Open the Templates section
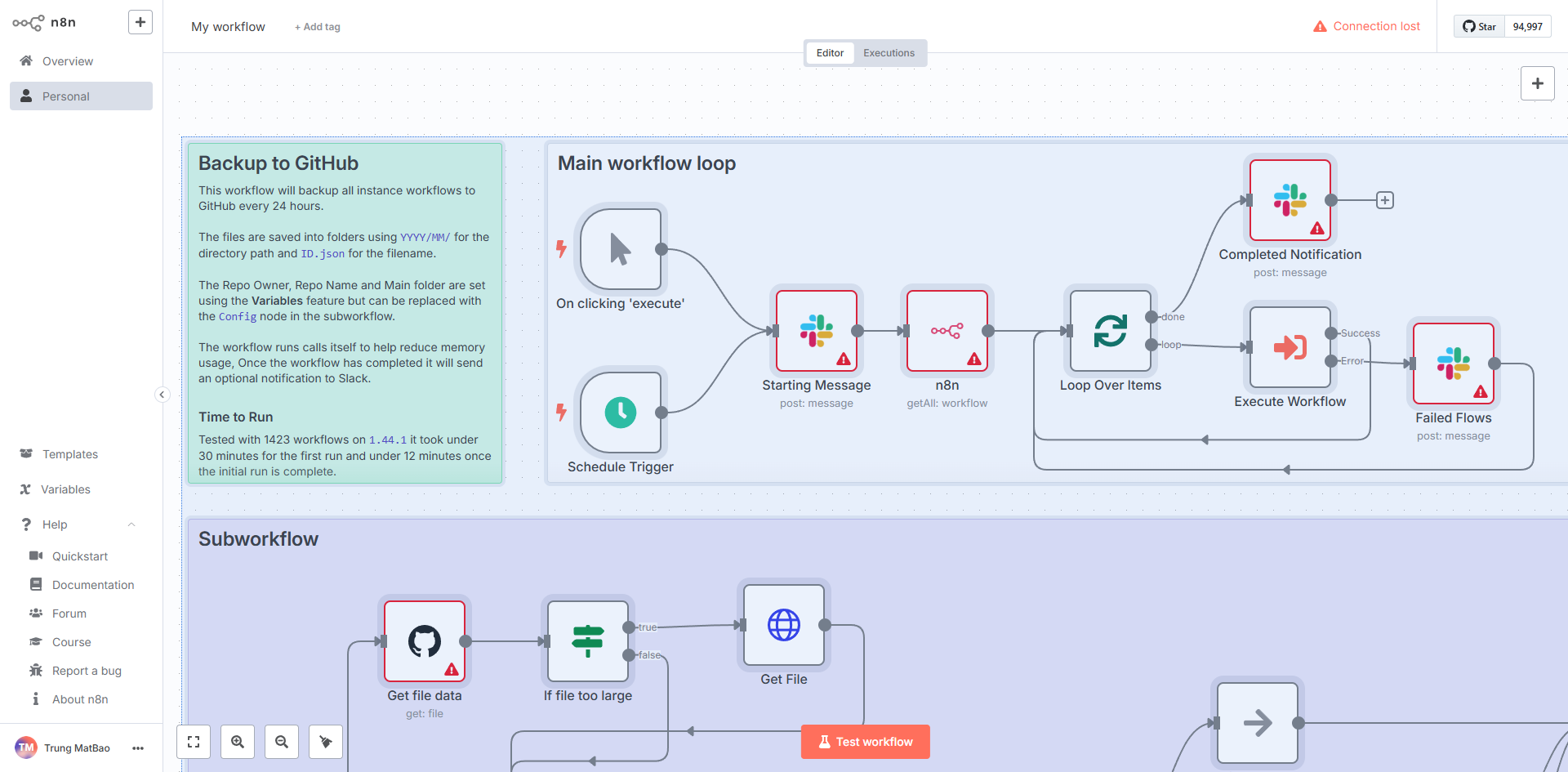 click(81, 454)
